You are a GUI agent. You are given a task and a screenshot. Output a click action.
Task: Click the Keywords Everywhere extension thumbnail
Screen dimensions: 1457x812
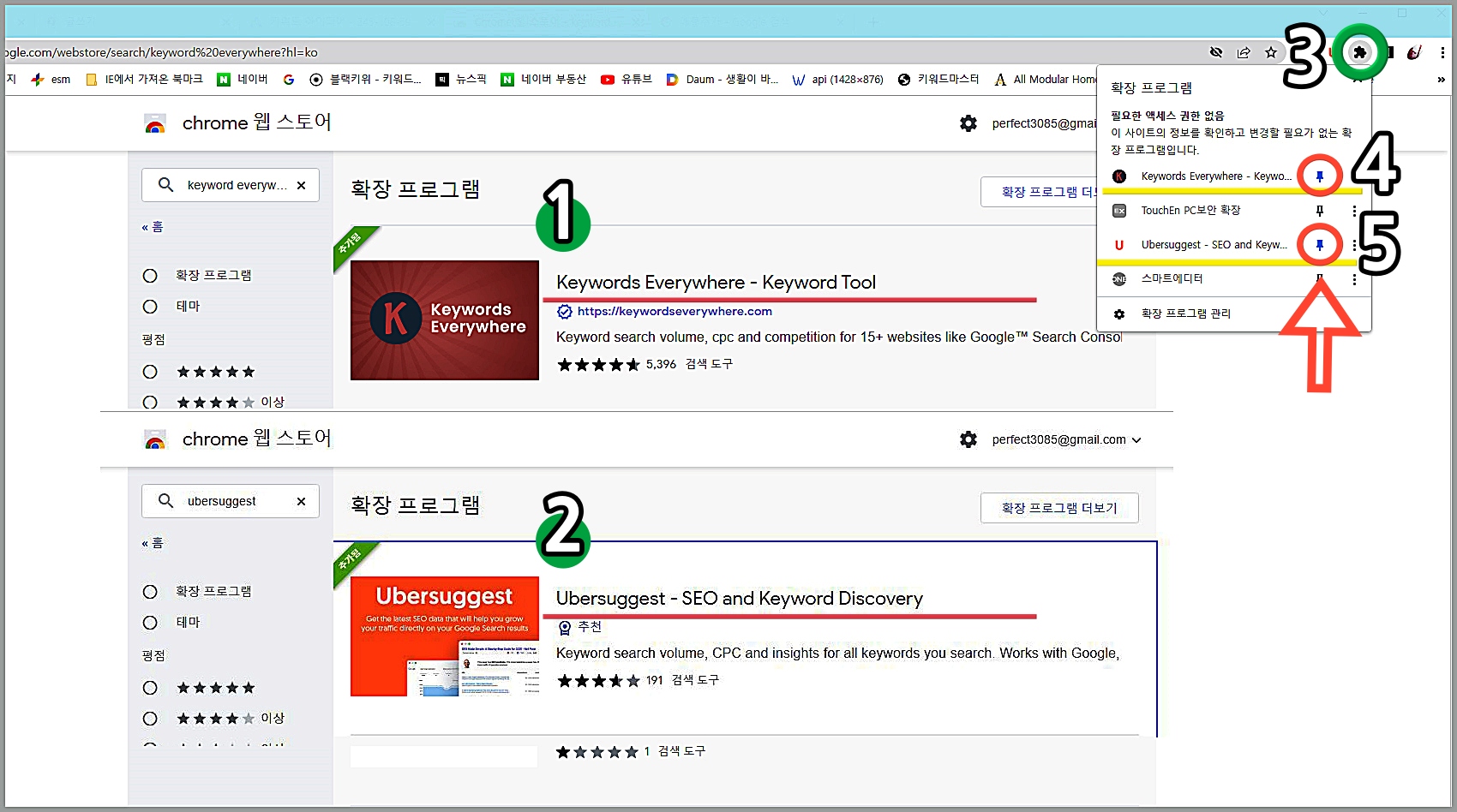445,320
